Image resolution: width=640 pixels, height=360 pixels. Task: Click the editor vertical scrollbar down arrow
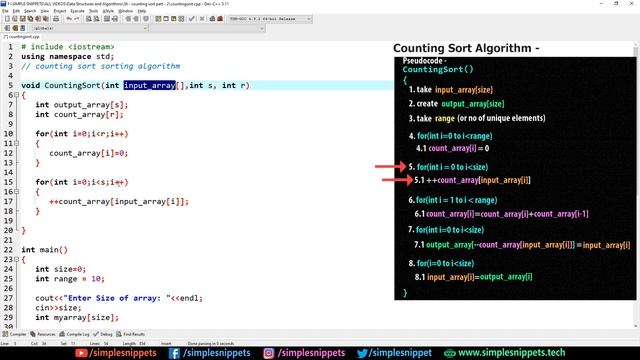tap(636, 326)
